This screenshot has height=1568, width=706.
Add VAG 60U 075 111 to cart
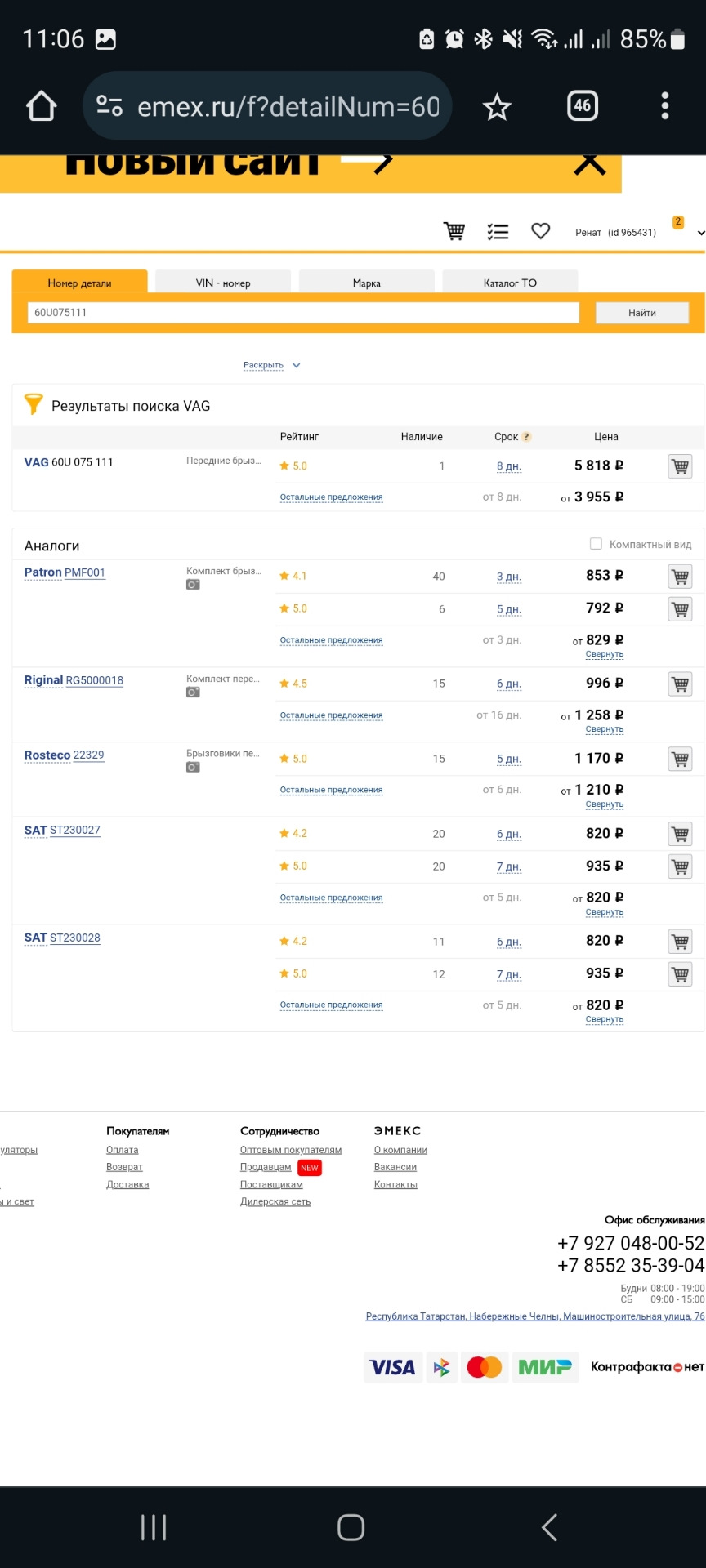click(x=680, y=466)
